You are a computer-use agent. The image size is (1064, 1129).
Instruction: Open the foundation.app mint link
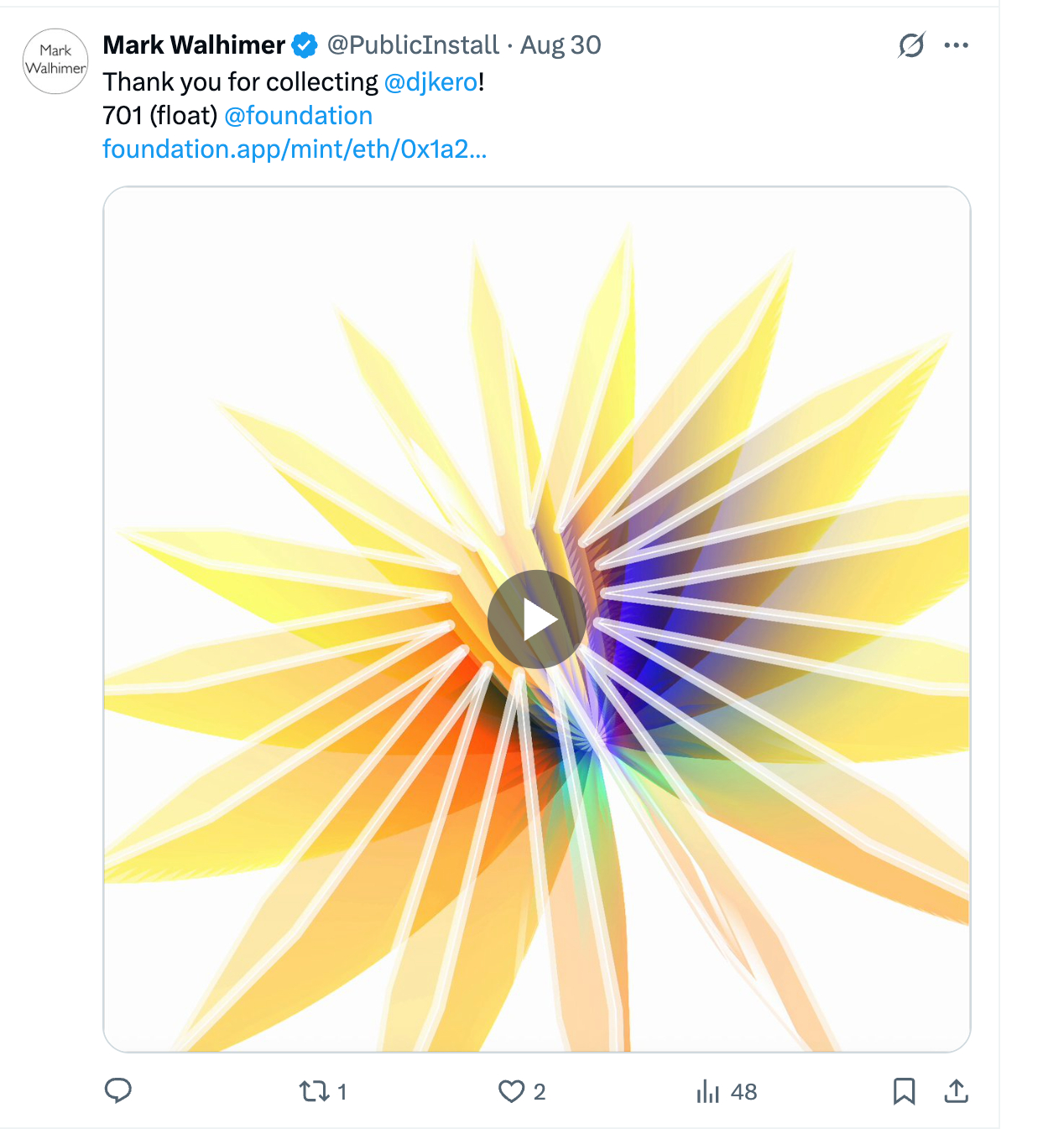coord(295,149)
